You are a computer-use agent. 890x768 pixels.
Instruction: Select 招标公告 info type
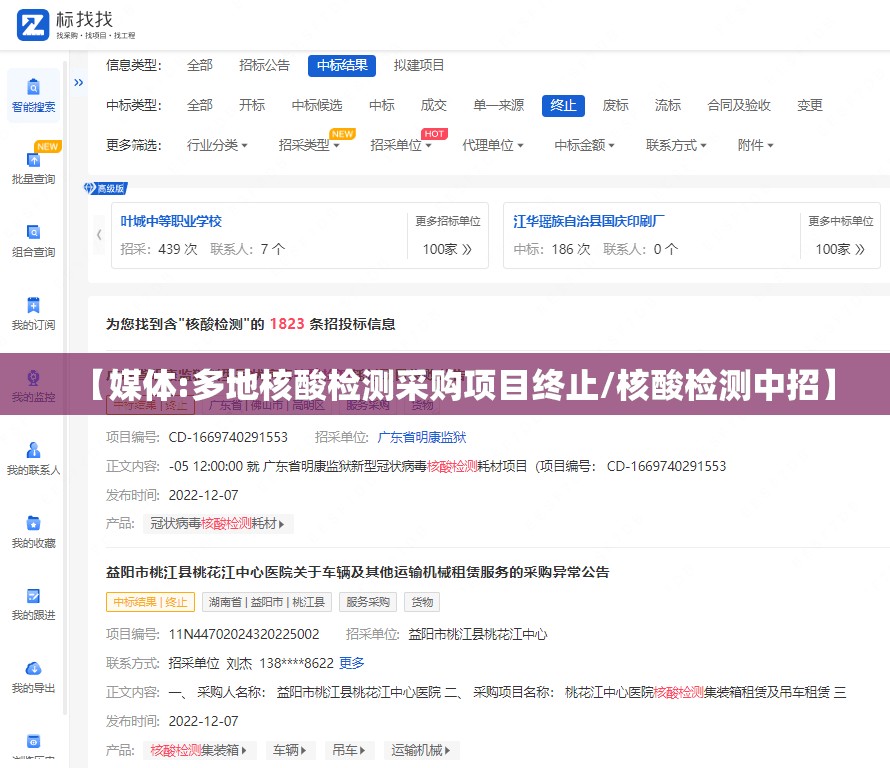pyautogui.click(x=265, y=65)
